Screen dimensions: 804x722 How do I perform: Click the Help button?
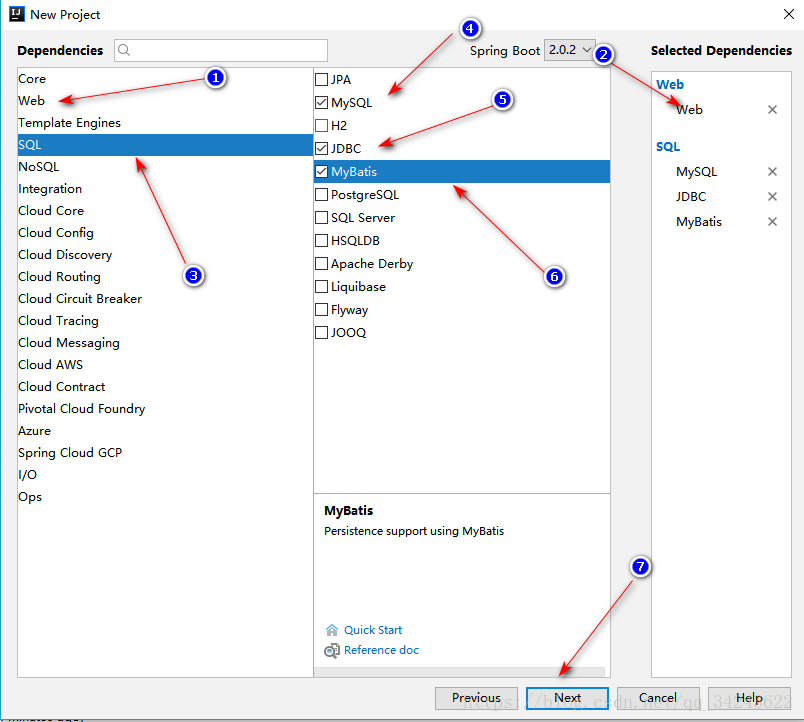[x=749, y=698]
